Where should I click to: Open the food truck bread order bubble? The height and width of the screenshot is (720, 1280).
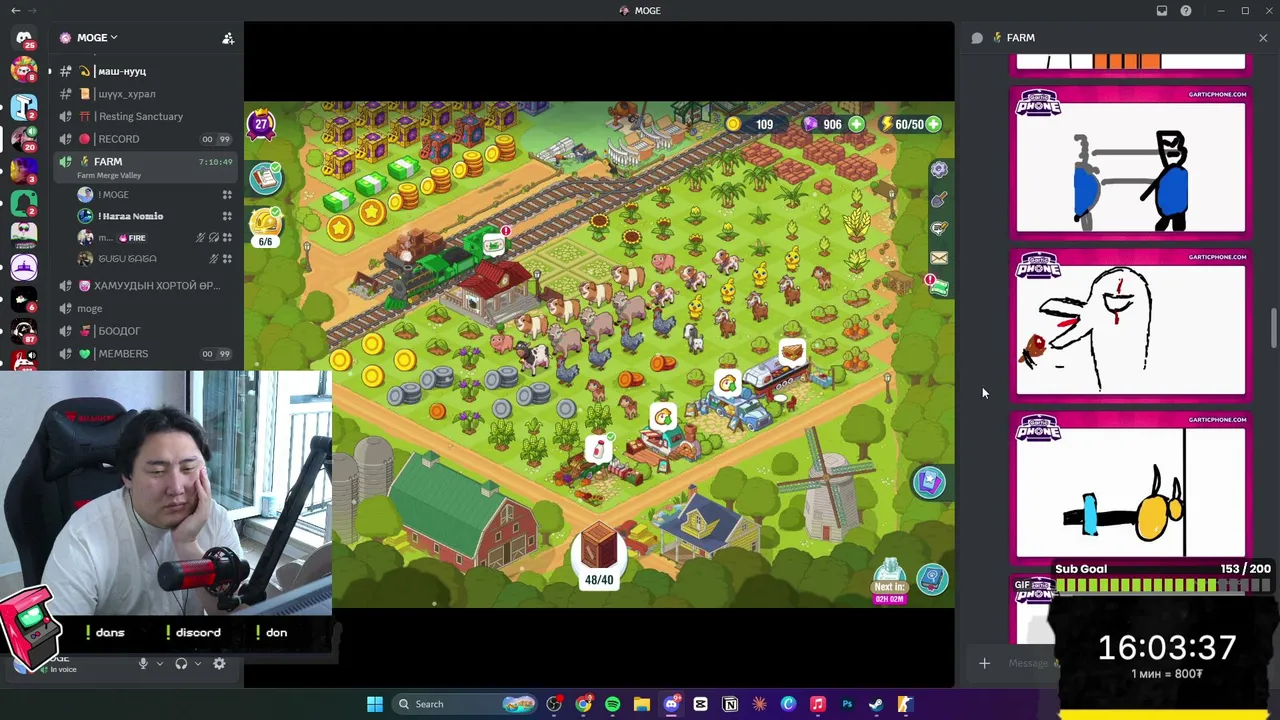pyautogui.click(x=791, y=352)
